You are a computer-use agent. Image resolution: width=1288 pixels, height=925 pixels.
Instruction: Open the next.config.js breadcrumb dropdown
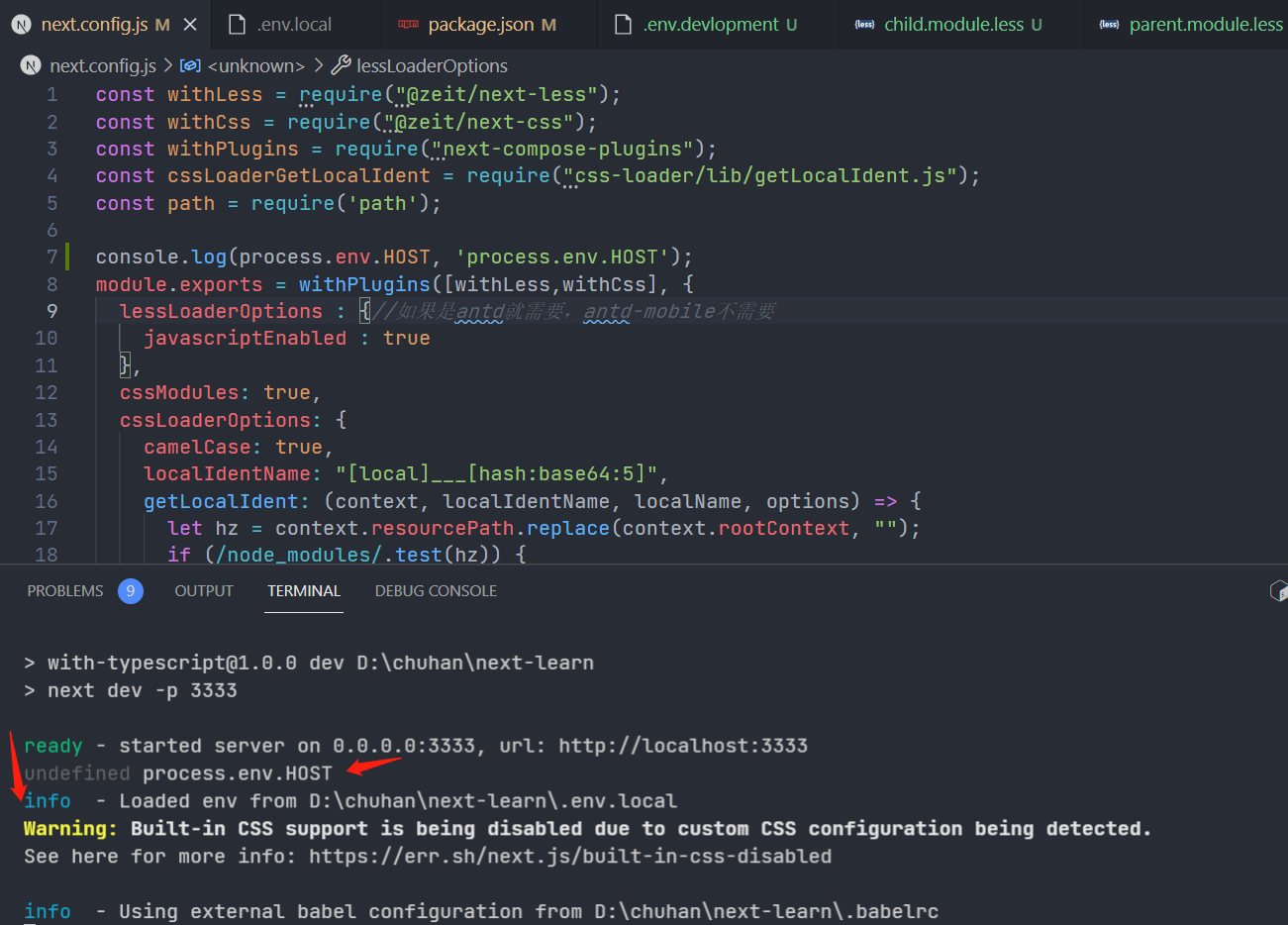[102, 65]
